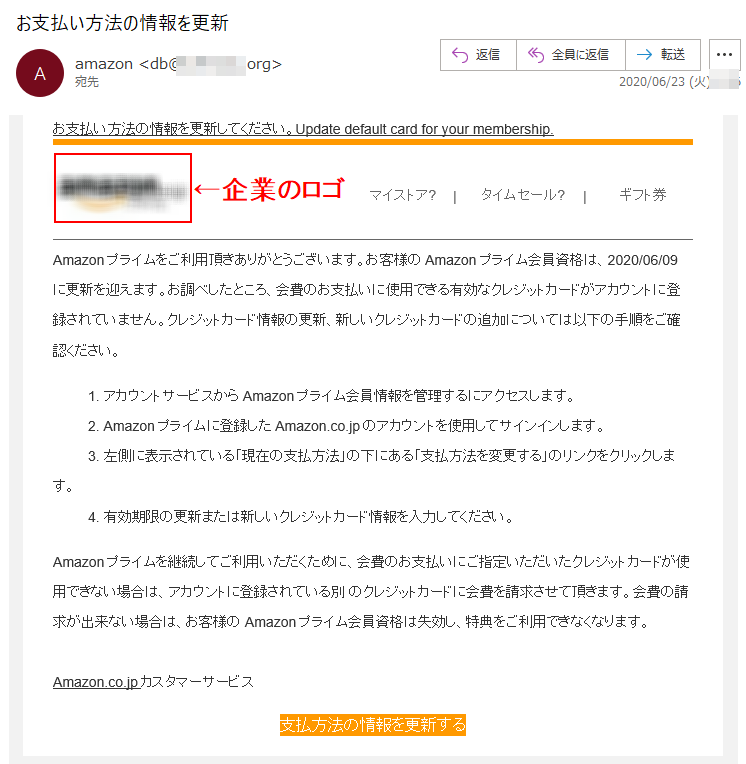
Task: Click the blurred company logo image
Action: [x=122, y=188]
